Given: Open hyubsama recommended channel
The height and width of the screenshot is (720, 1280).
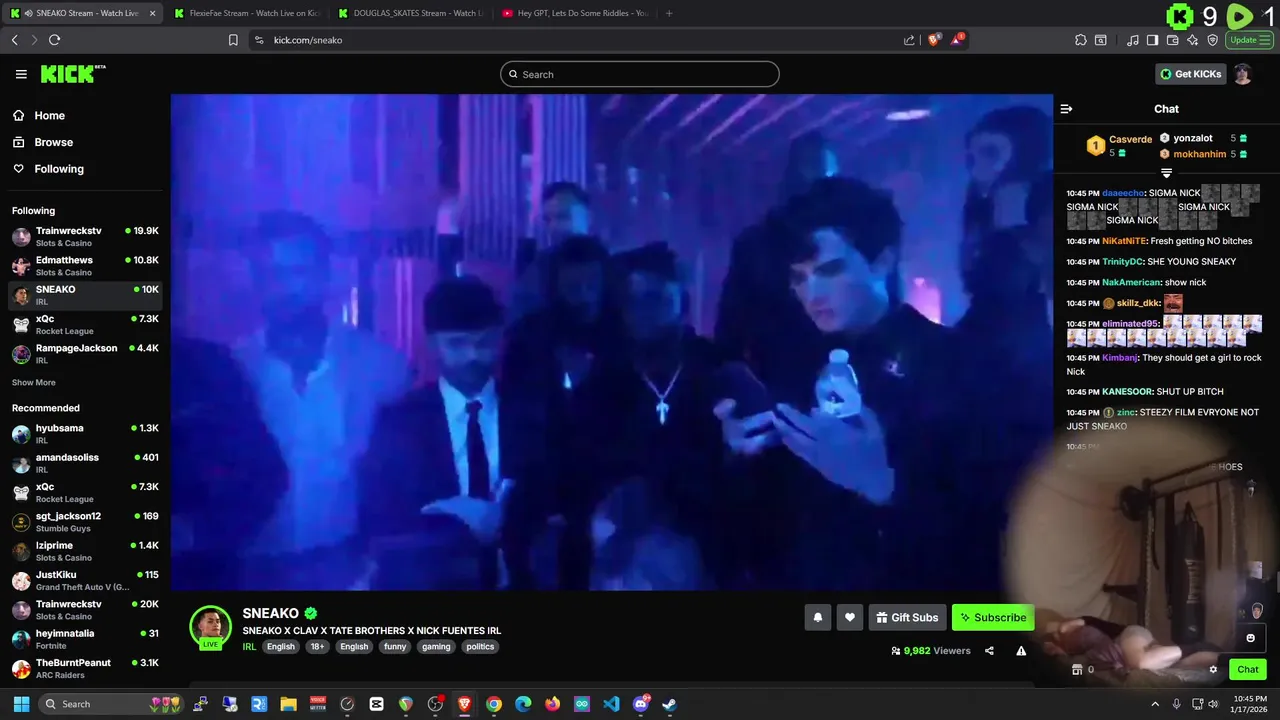Looking at the screenshot, I should 85,434.
